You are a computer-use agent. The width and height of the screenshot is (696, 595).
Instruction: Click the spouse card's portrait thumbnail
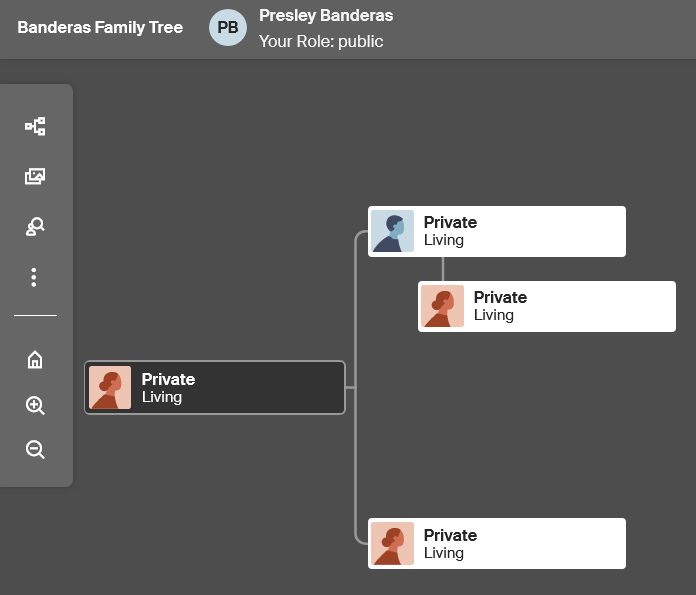point(443,306)
